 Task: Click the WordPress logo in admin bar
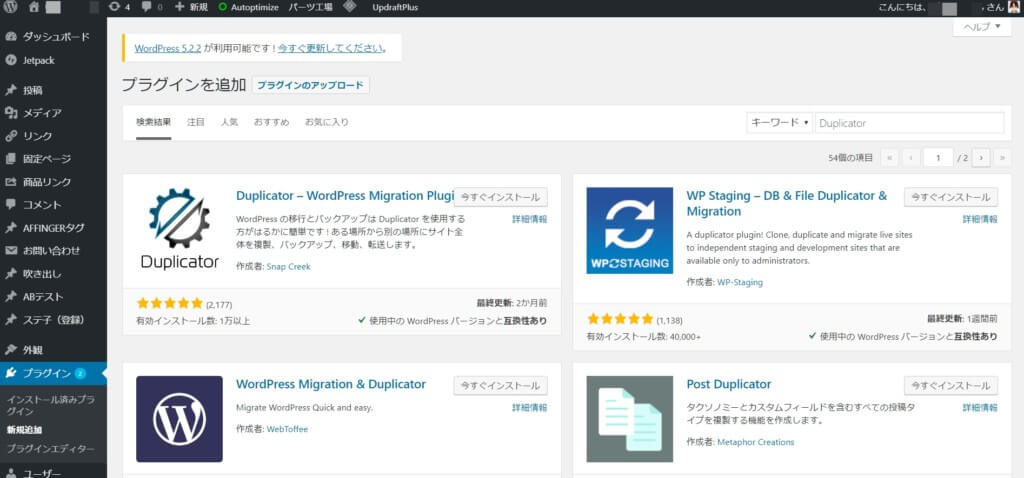coord(11,7)
